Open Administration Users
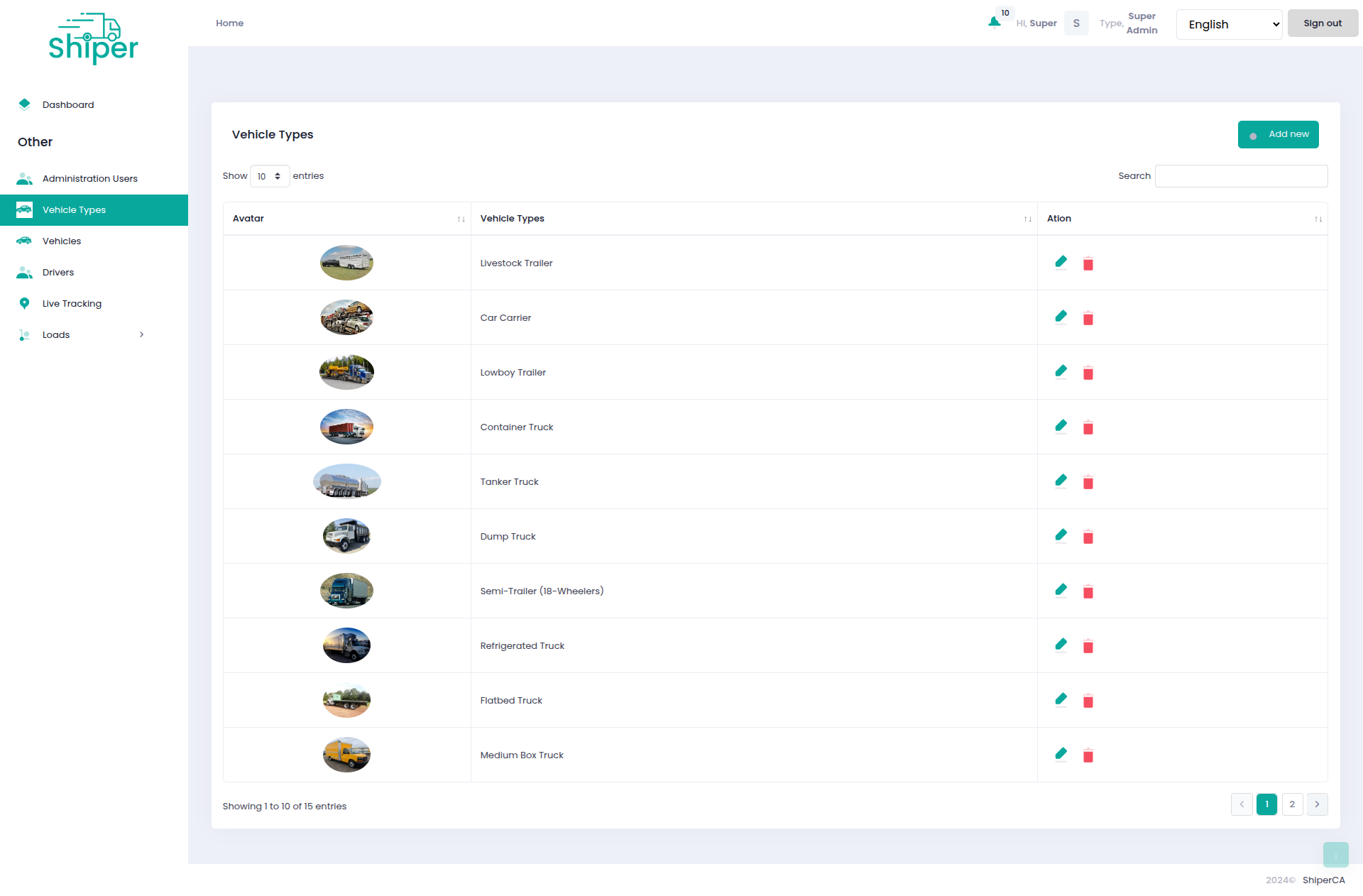The image size is (1363, 896). point(89,178)
